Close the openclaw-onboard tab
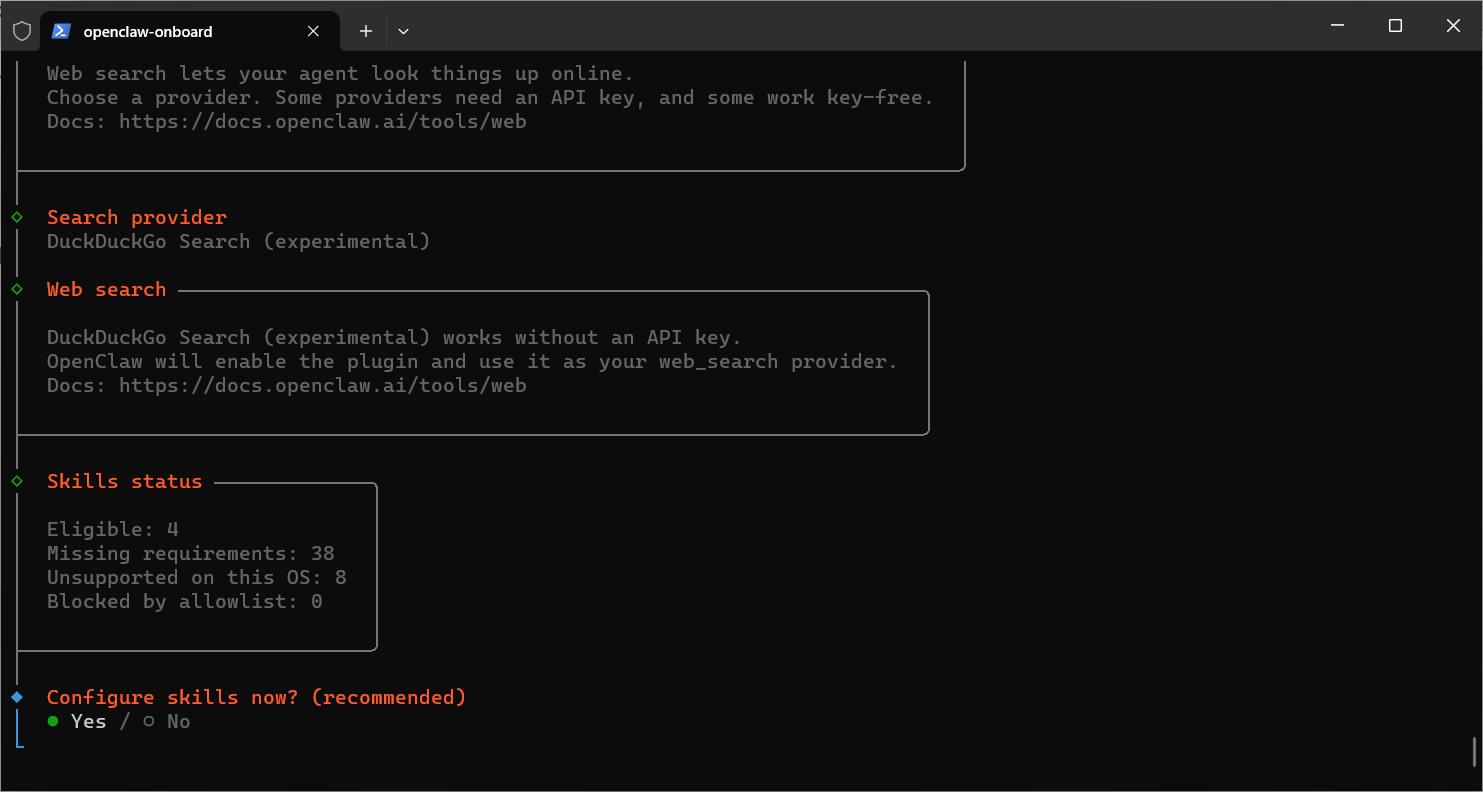Screen dimensions: 1483x792 313,31
